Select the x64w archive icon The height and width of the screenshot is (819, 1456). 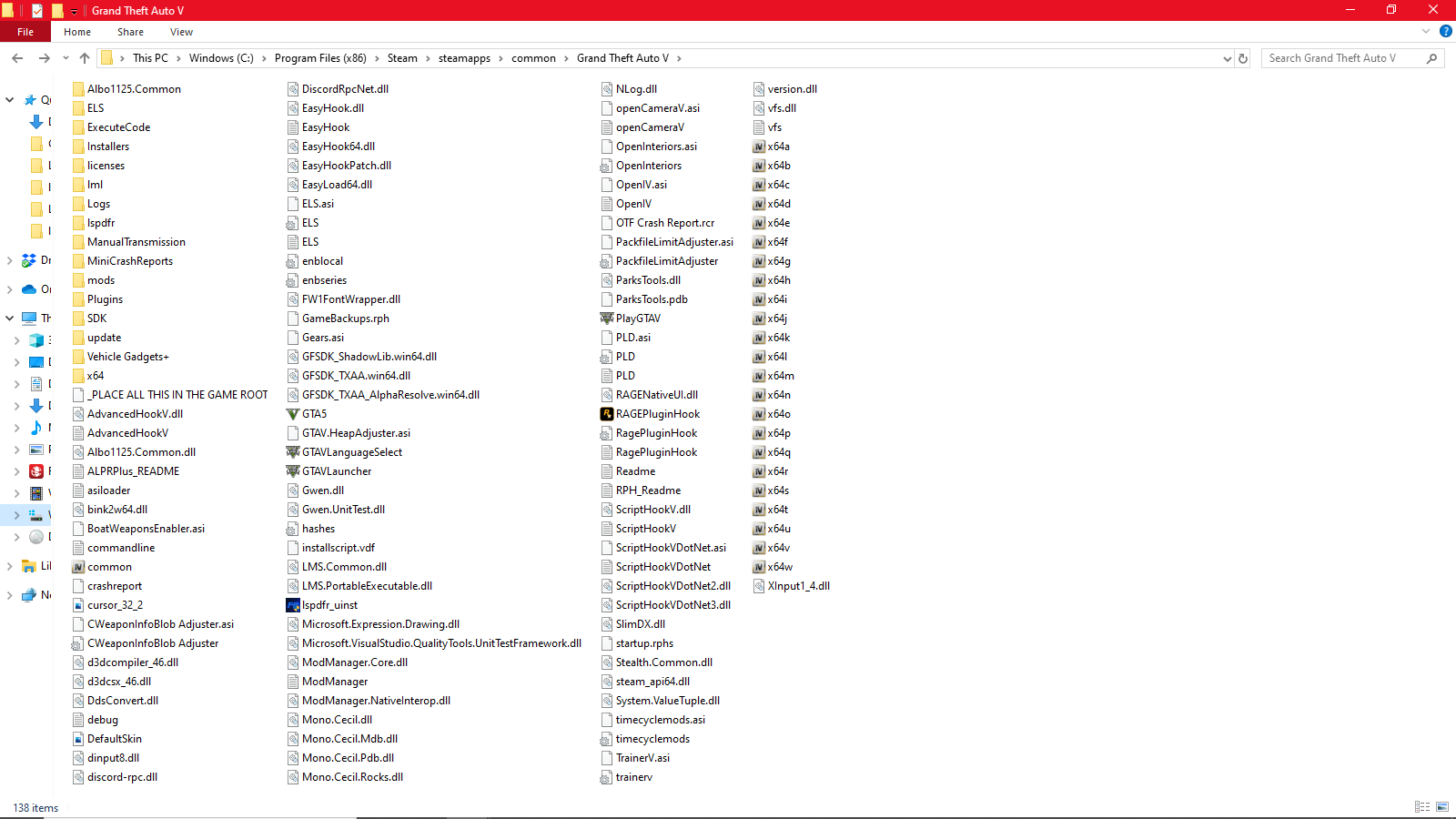click(x=759, y=567)
